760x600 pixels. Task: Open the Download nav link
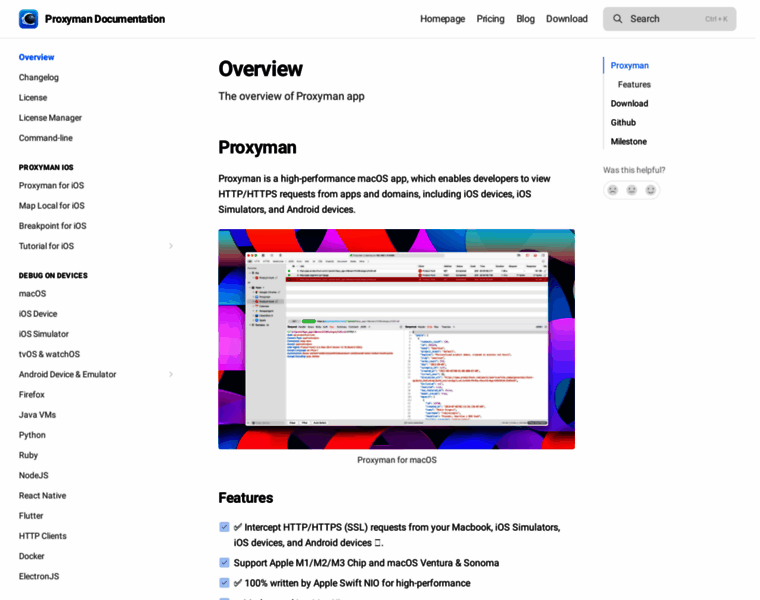[x=567, y=19]
